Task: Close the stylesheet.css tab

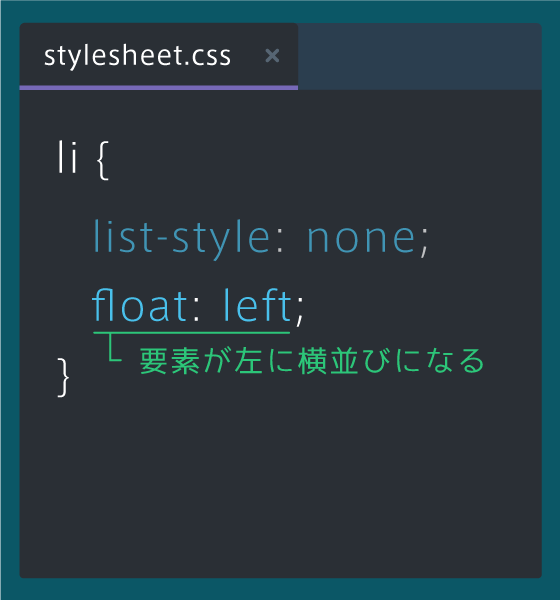Action: coord(272,56)
